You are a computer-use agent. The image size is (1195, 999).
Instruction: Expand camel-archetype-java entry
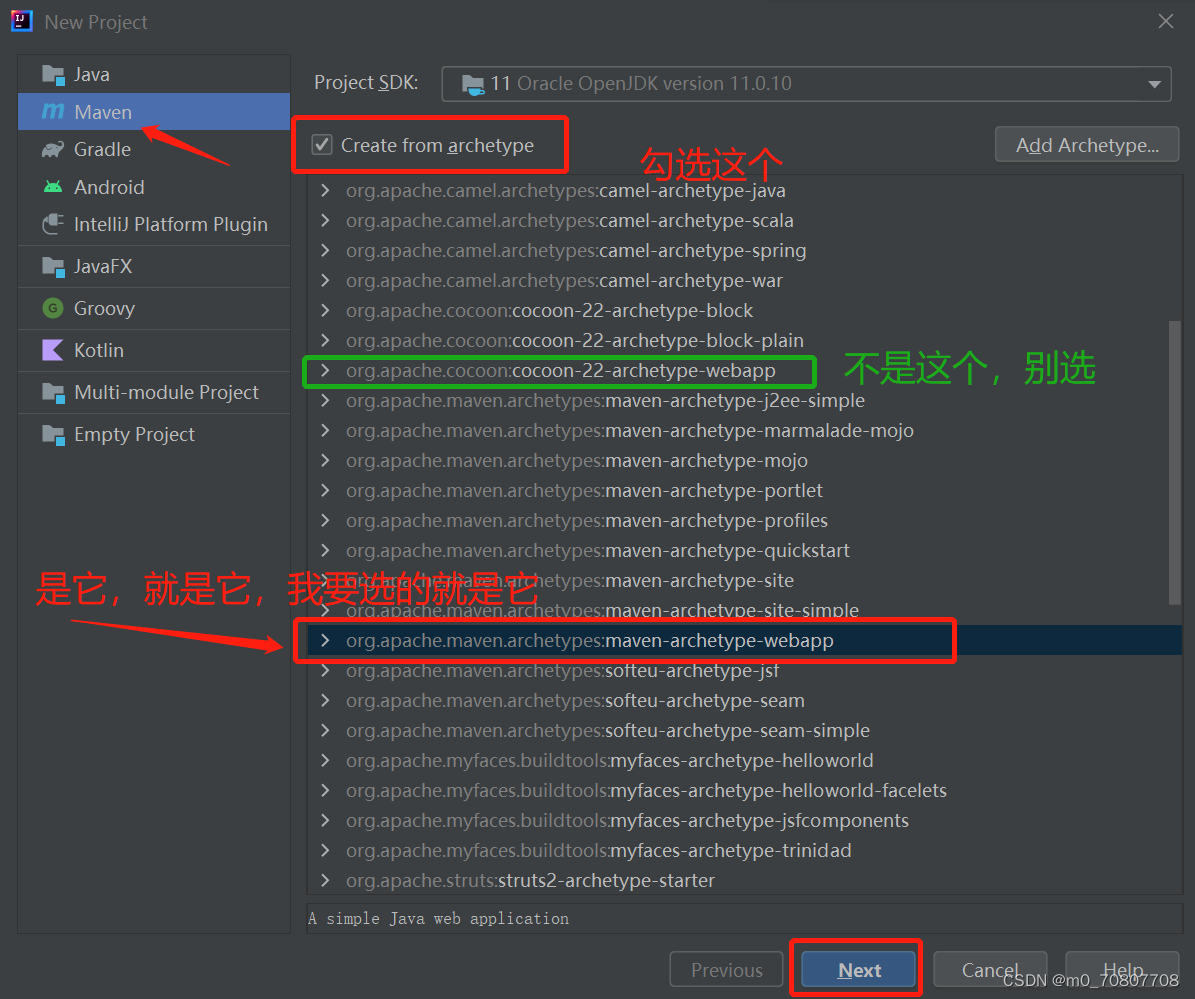(x=325, y=191)
